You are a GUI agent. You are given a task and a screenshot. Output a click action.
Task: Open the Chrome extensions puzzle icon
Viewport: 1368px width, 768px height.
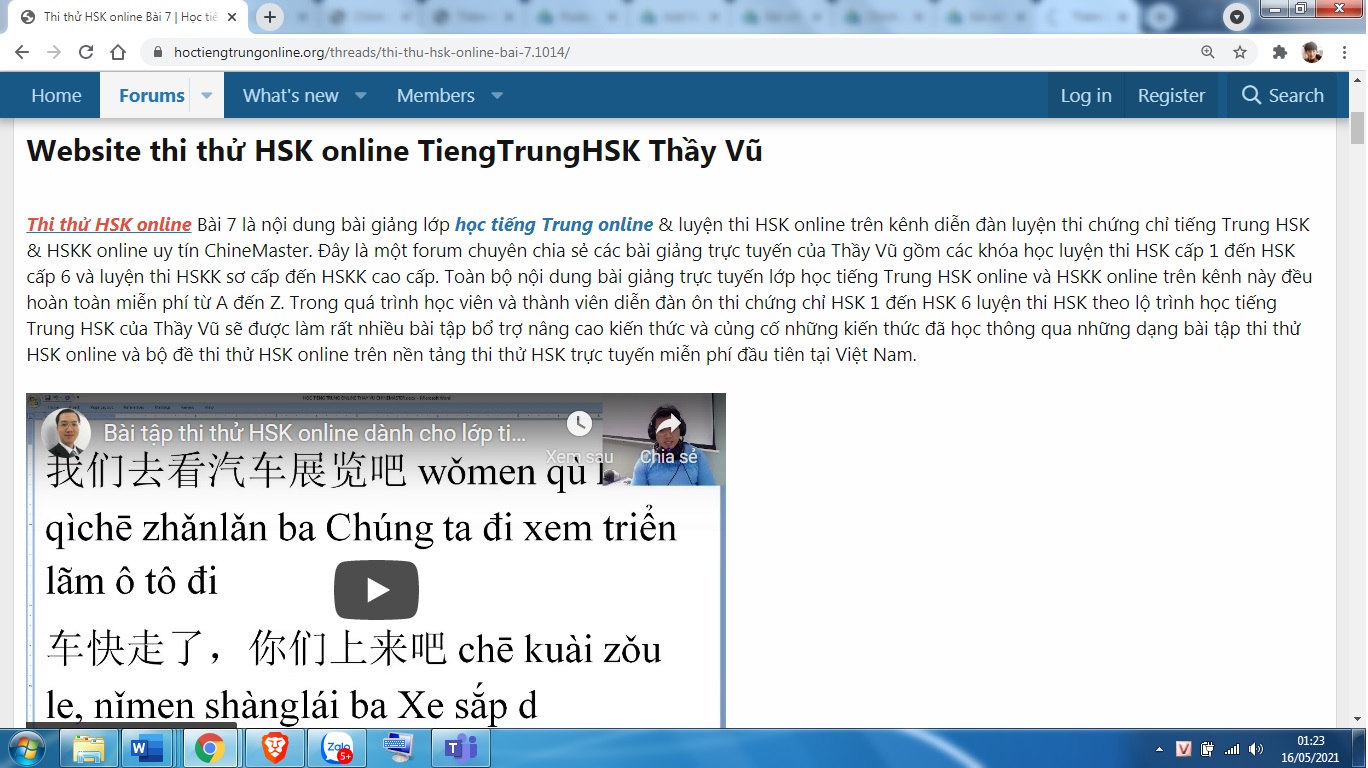click(1279, 52)
